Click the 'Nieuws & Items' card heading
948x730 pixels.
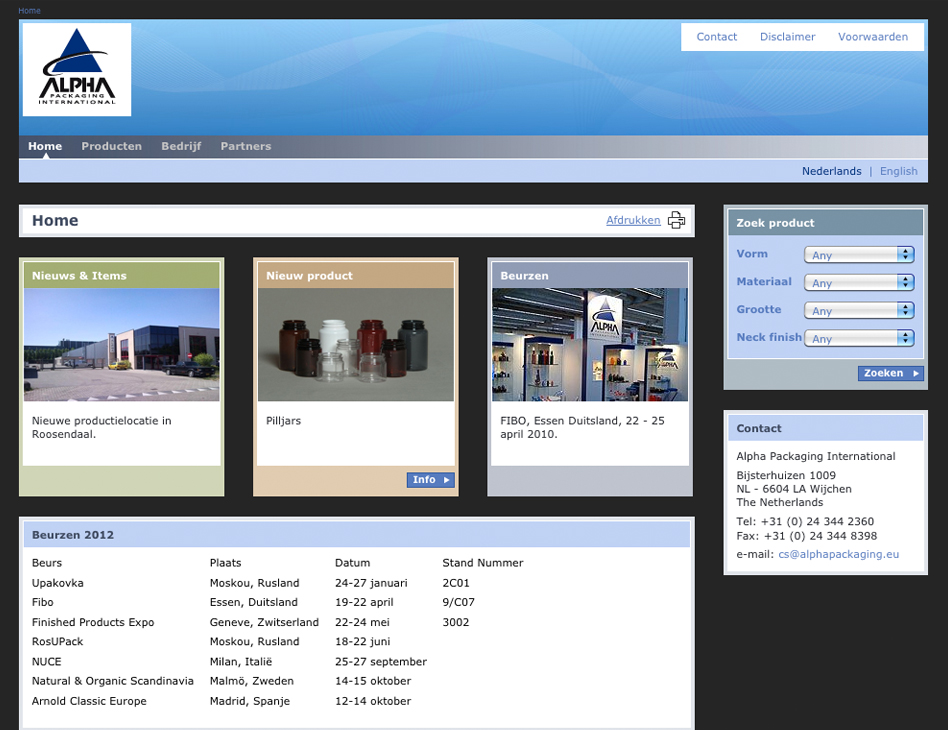coord(79,276)
